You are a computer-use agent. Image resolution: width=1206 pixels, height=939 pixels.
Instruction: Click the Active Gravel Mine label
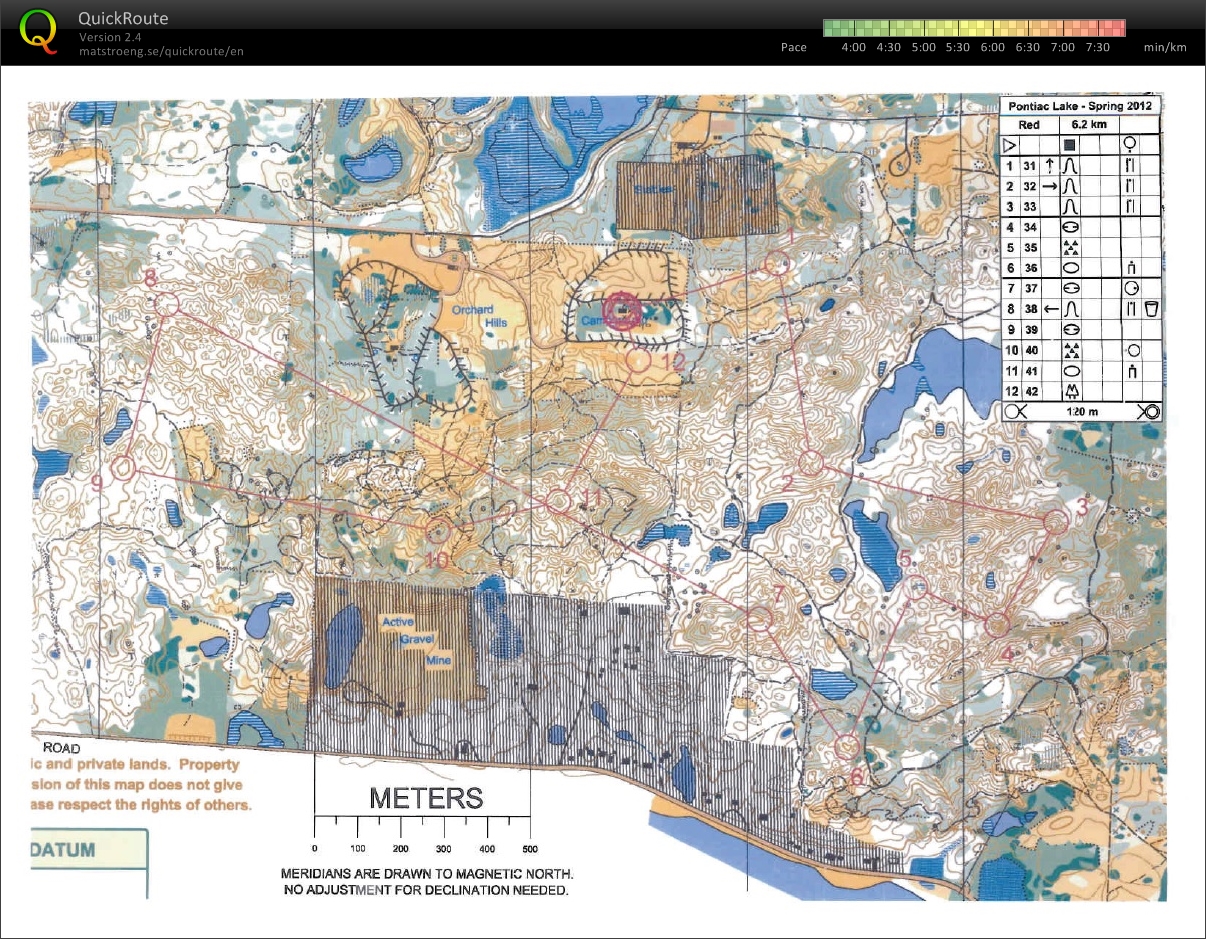click(409, 641)
